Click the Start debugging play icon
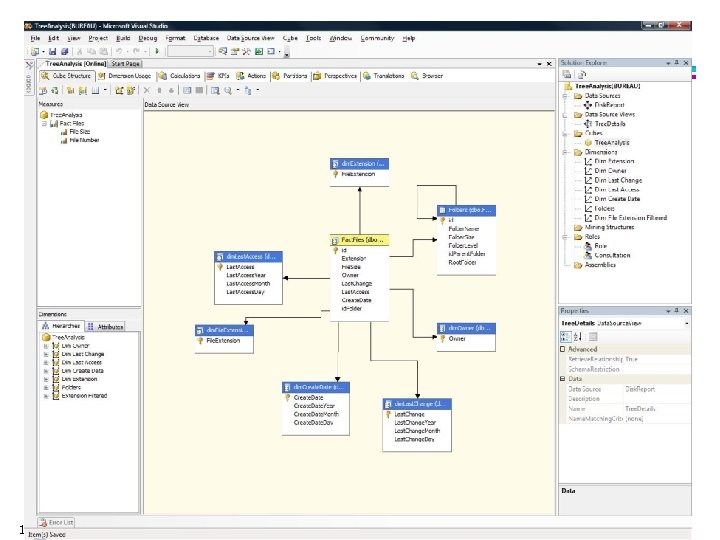The image size is (720, 540). [x=156, y=51]
